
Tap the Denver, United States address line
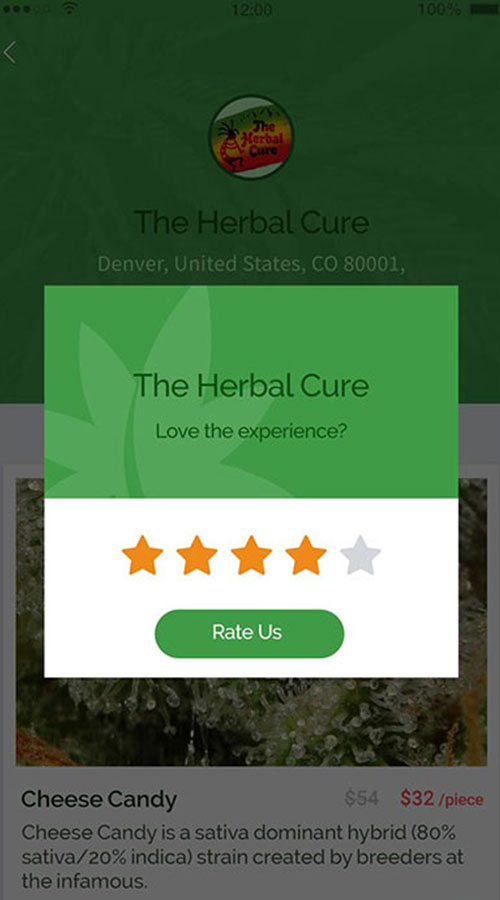(251, 264)
